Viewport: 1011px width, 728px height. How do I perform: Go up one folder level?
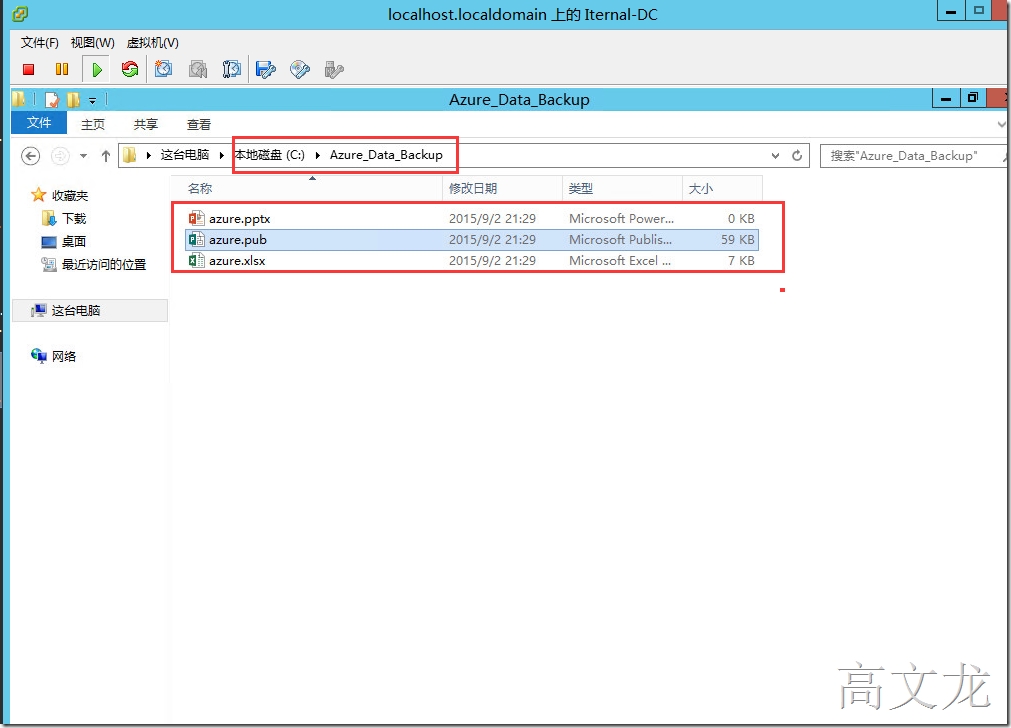(x=106, y=156)
